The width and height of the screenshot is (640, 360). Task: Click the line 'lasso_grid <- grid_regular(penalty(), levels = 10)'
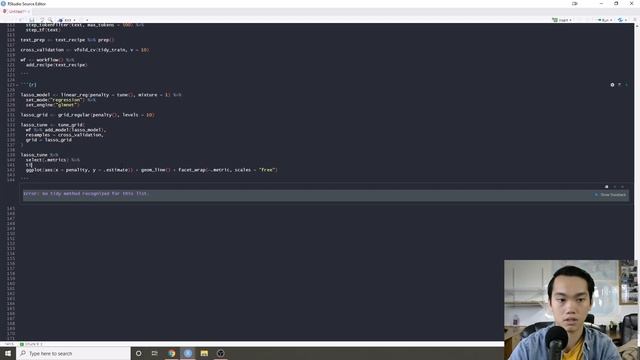pyautogui.click(x=87, y=115)
